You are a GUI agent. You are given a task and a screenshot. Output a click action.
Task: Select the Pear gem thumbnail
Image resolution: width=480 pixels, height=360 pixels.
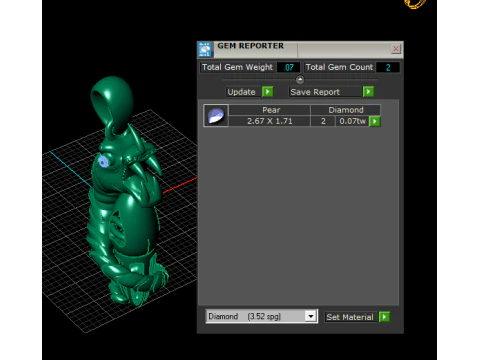point(216,116)
